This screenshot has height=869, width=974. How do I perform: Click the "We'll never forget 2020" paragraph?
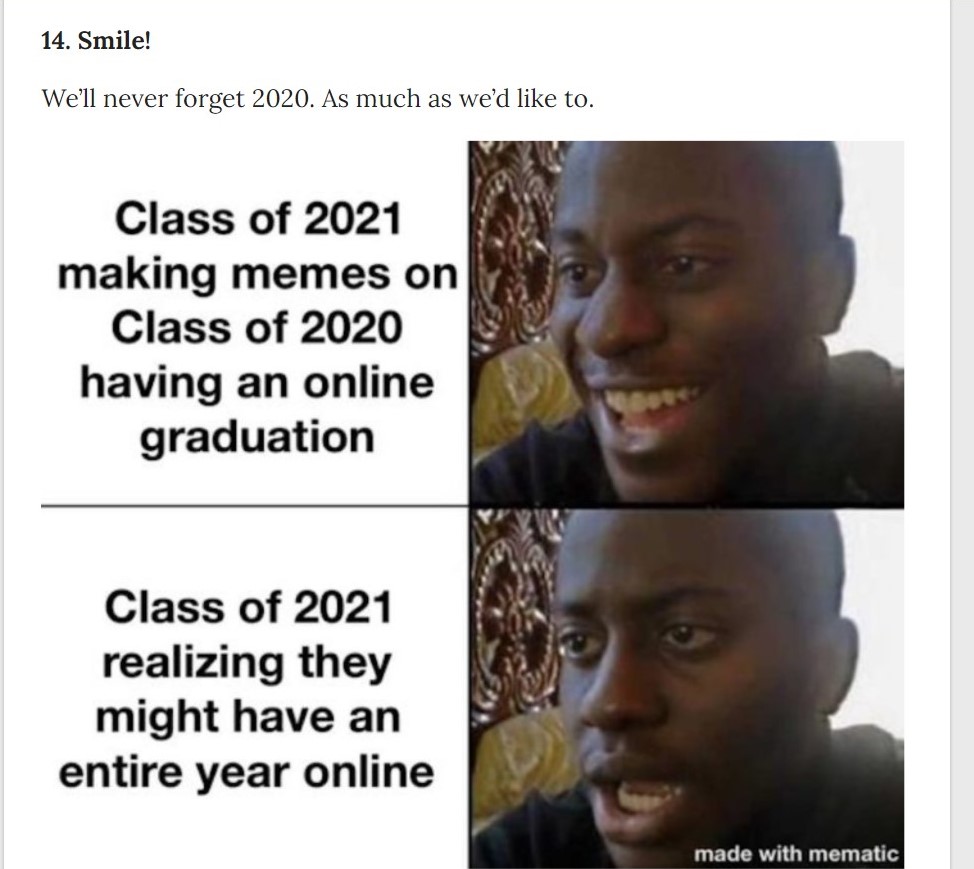[317, 99]
